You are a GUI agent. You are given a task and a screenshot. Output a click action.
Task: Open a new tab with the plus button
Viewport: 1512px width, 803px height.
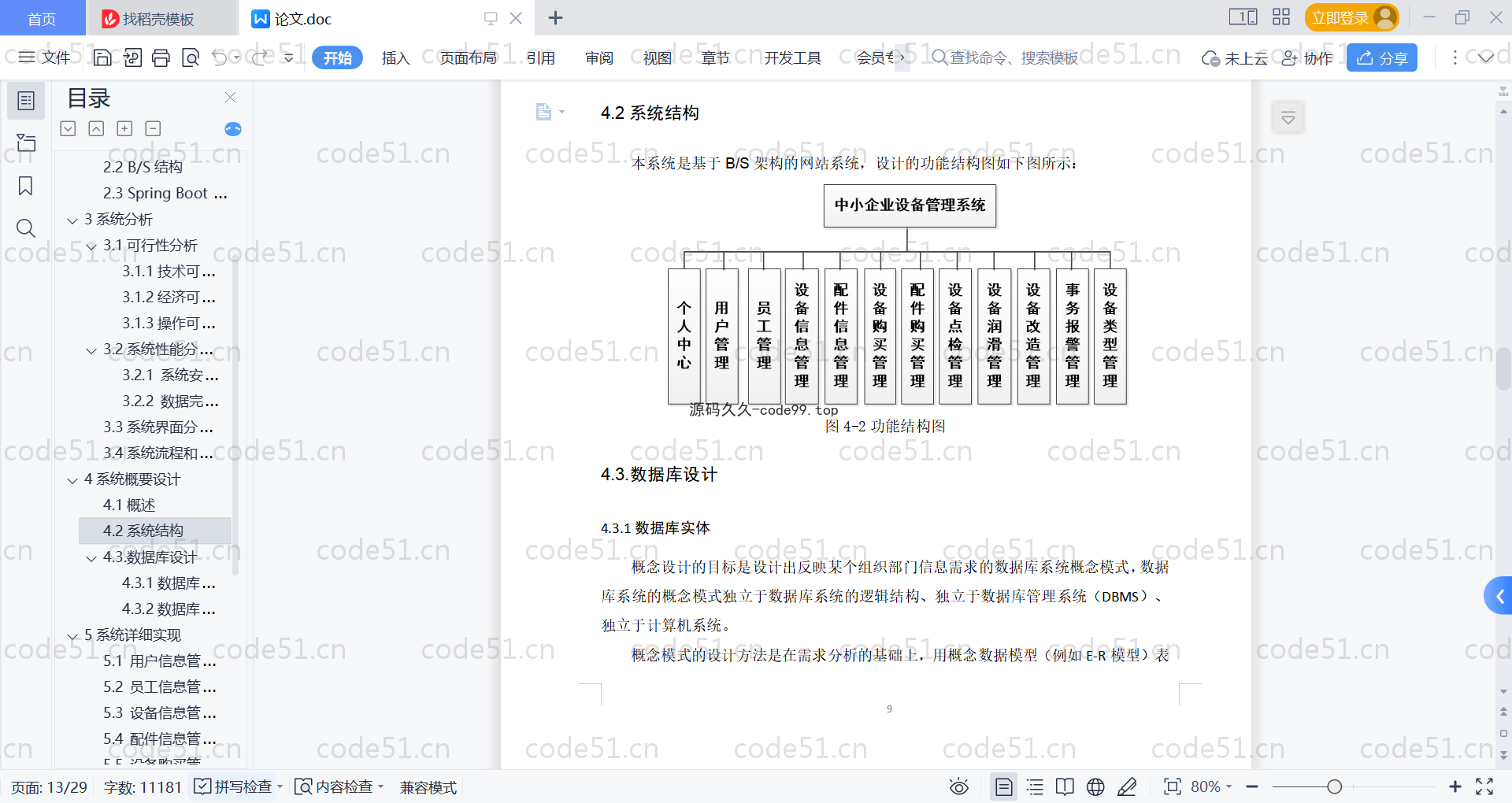pos(555,17)
